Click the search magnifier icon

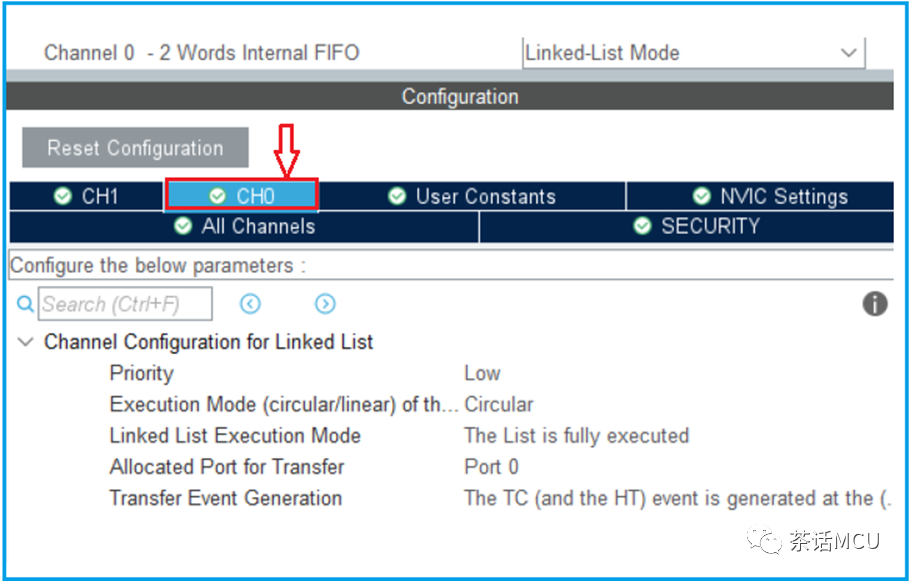(25, 304)
